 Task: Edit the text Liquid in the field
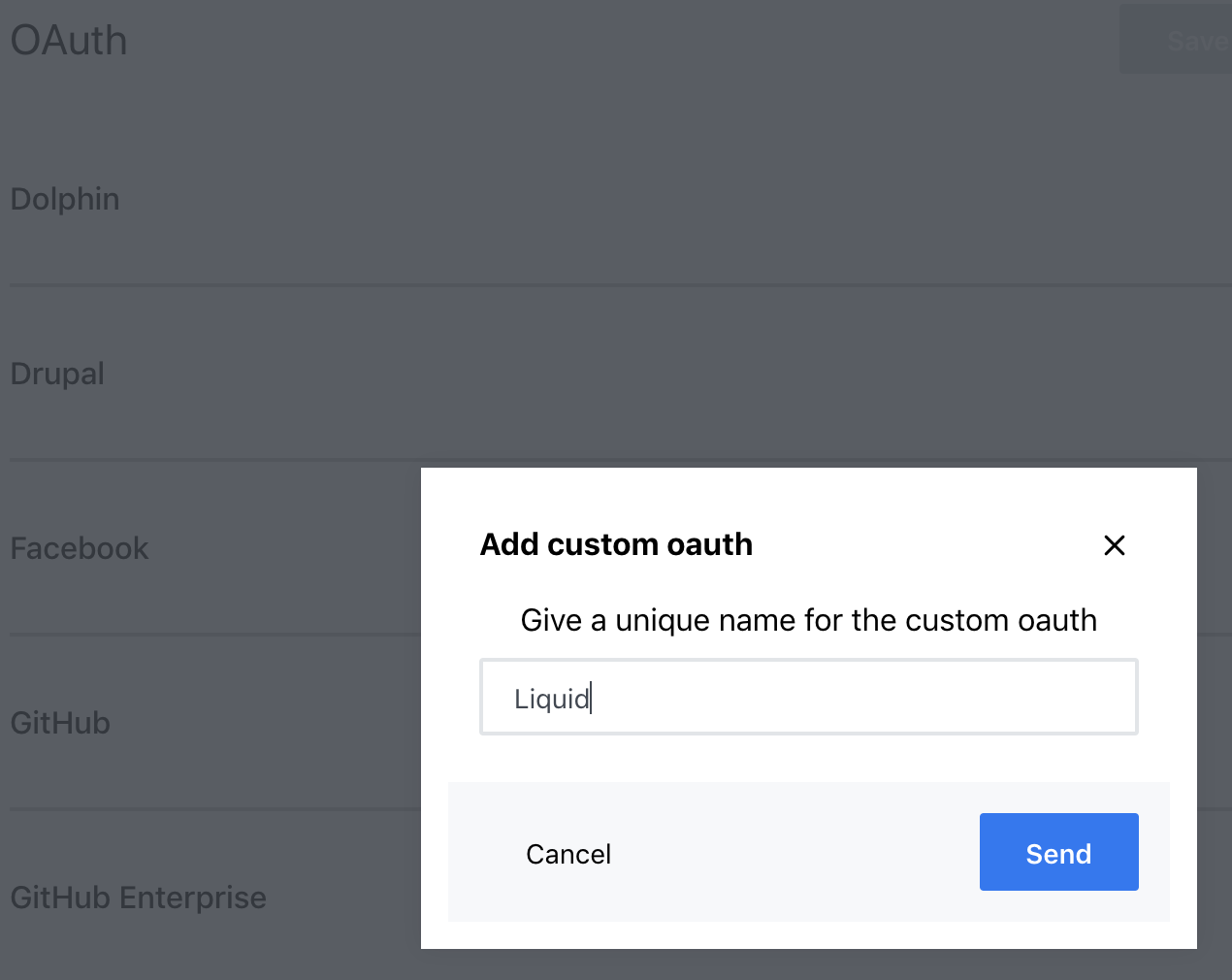[553, 698]
